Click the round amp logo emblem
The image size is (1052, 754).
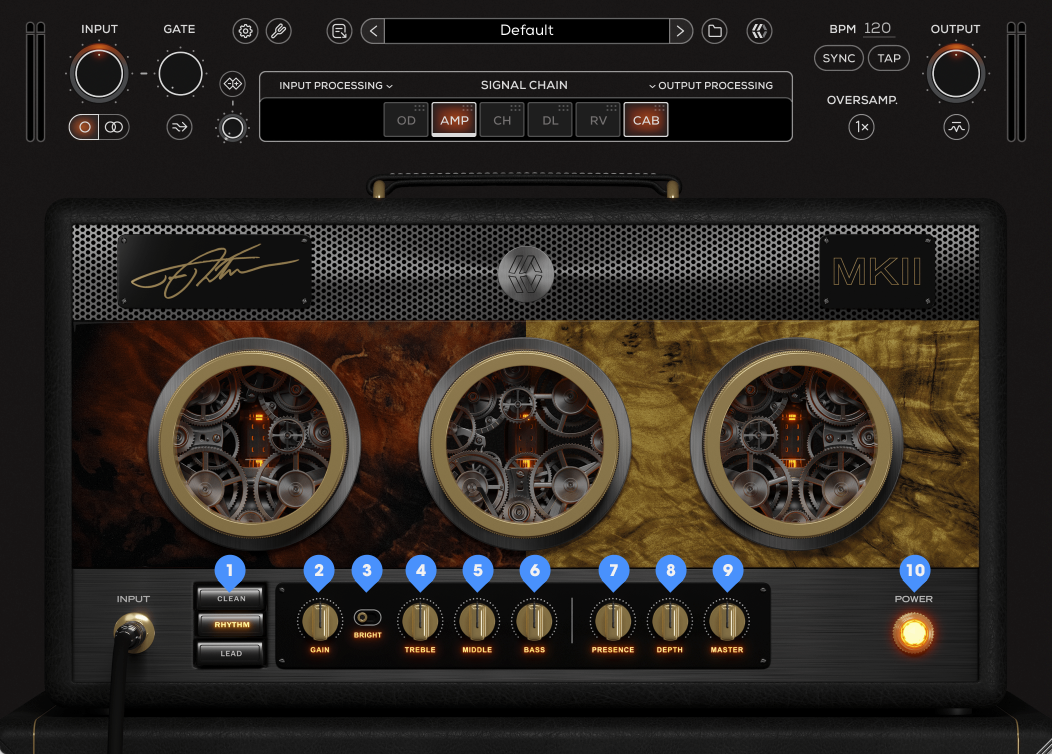click(526, 274)
